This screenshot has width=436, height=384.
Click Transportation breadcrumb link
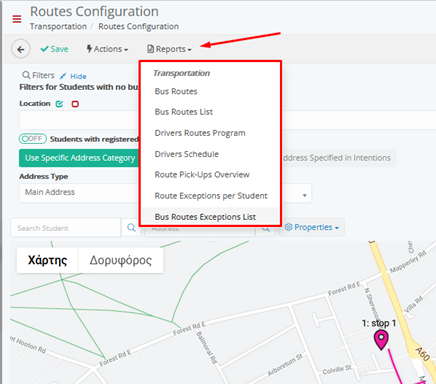point(58,26)
